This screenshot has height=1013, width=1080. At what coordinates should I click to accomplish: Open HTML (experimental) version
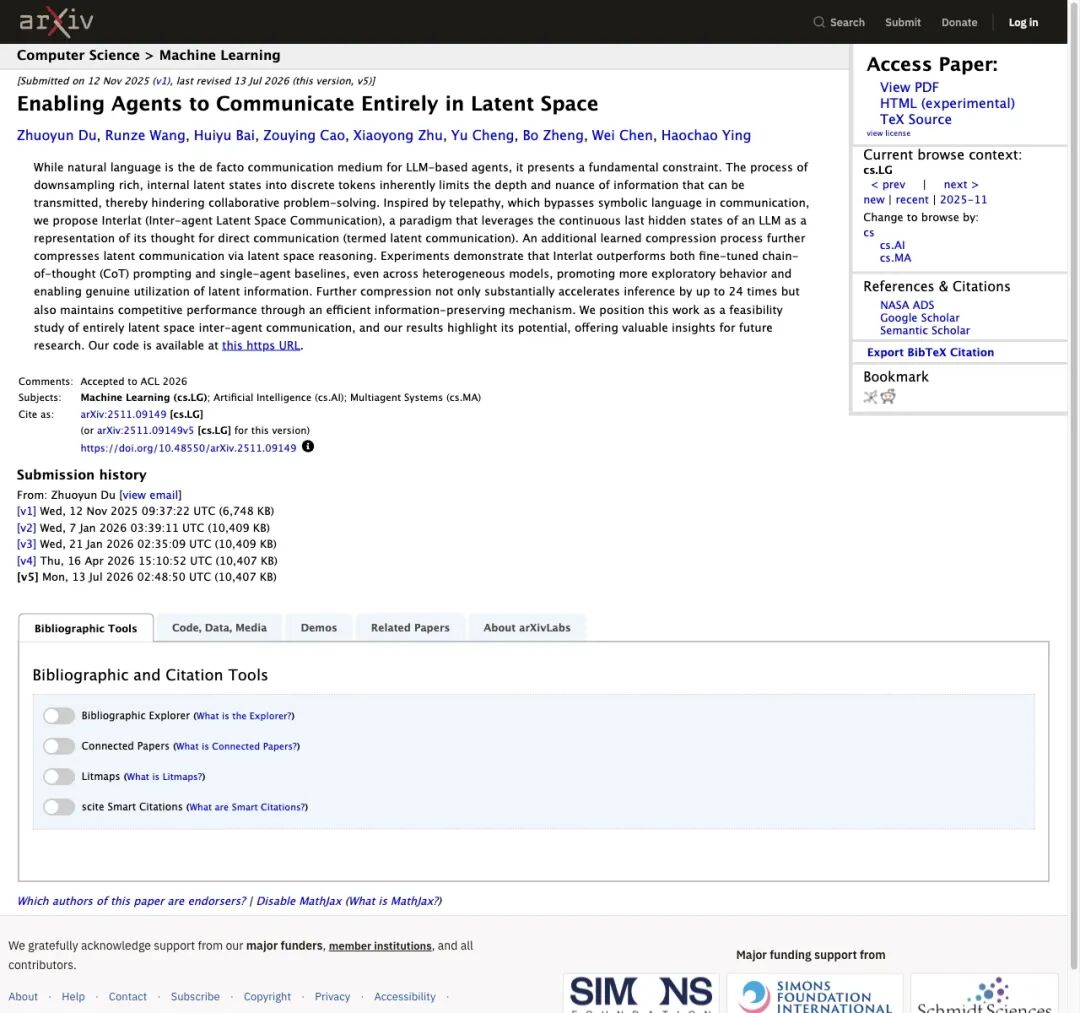(x=947, y=103)
